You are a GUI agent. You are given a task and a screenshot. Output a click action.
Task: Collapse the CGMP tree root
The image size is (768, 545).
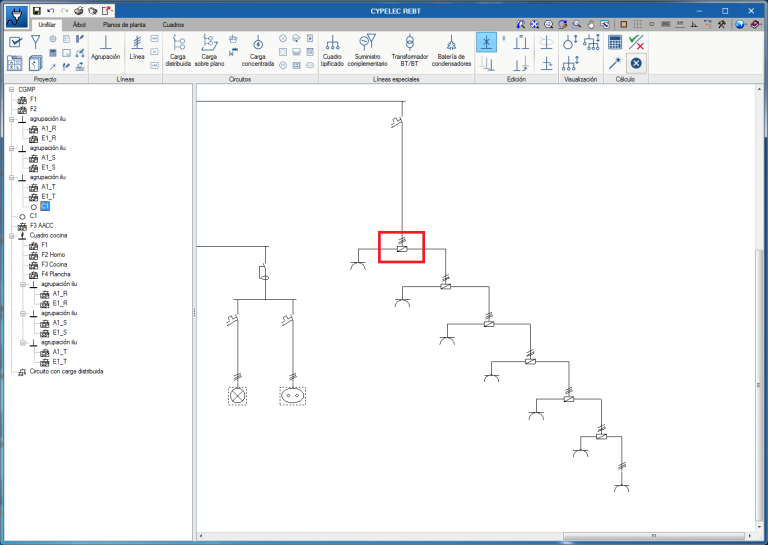(x=11, y=90)
